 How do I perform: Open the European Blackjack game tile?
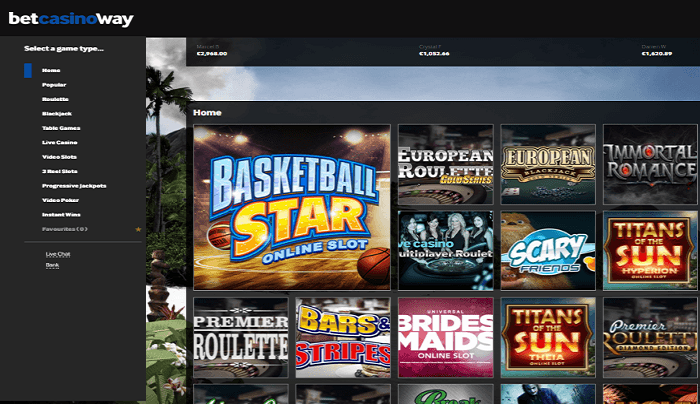(x=548, y=164)
